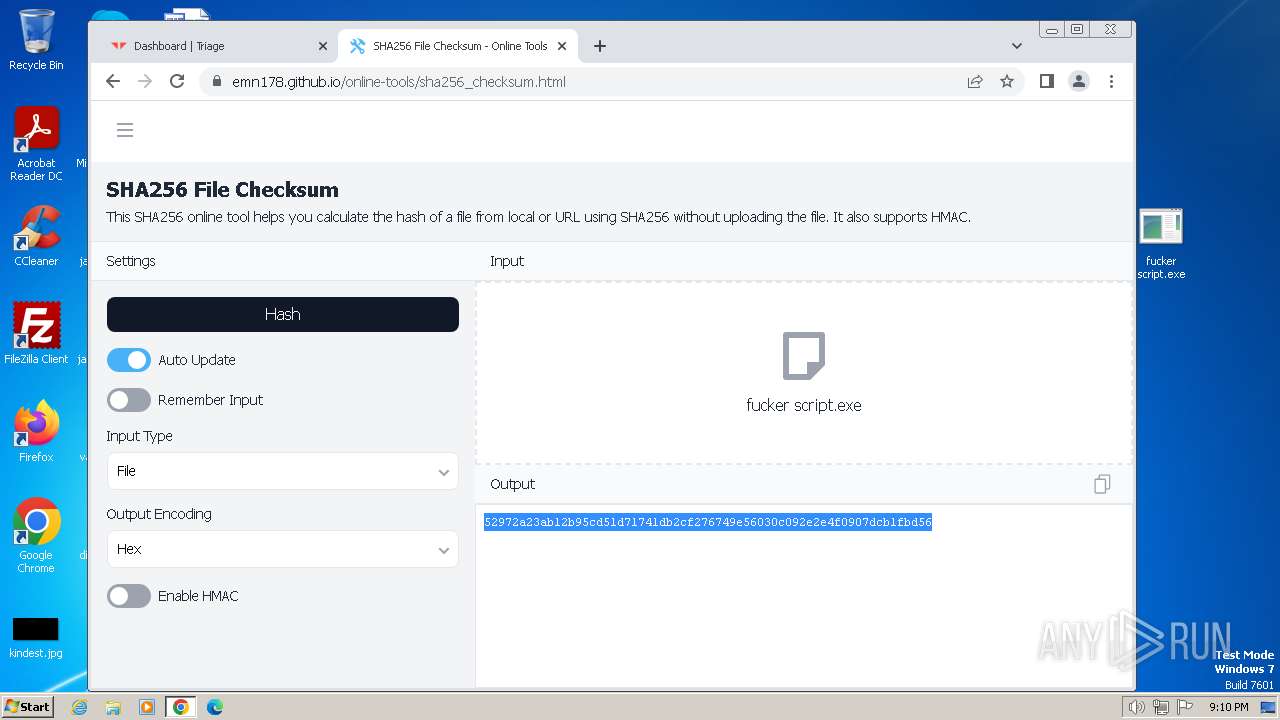Click the fucker script.exe filename in Input
Screen dimensions: 1280x720
[x=804, y=405]
